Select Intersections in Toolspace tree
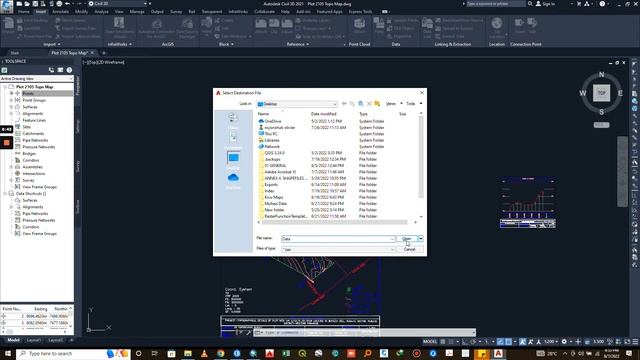 (33, 173)
